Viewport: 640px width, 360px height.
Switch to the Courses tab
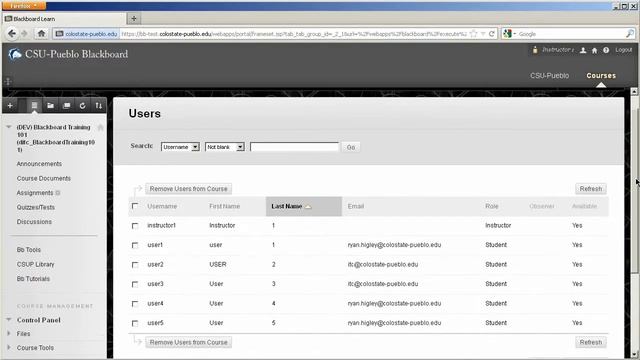coord(601,76)
